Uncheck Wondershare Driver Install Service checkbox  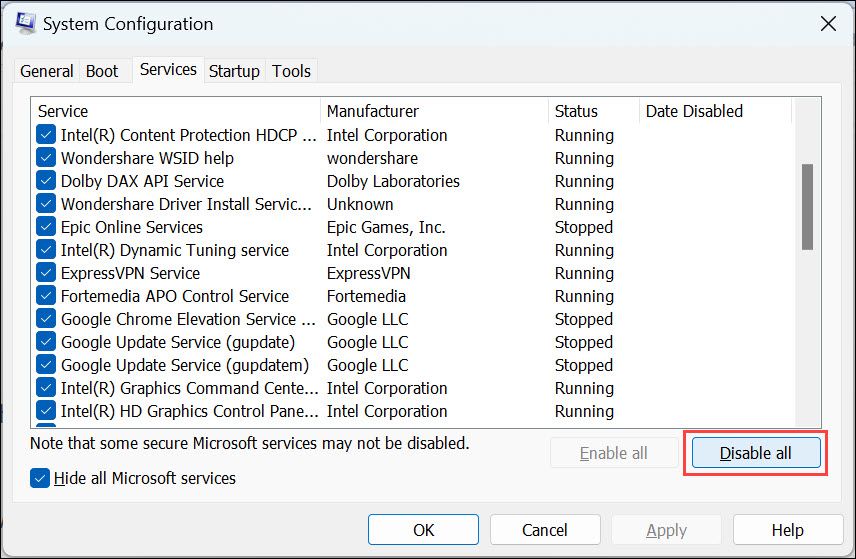pyautogui.click(x=46, y=203)
